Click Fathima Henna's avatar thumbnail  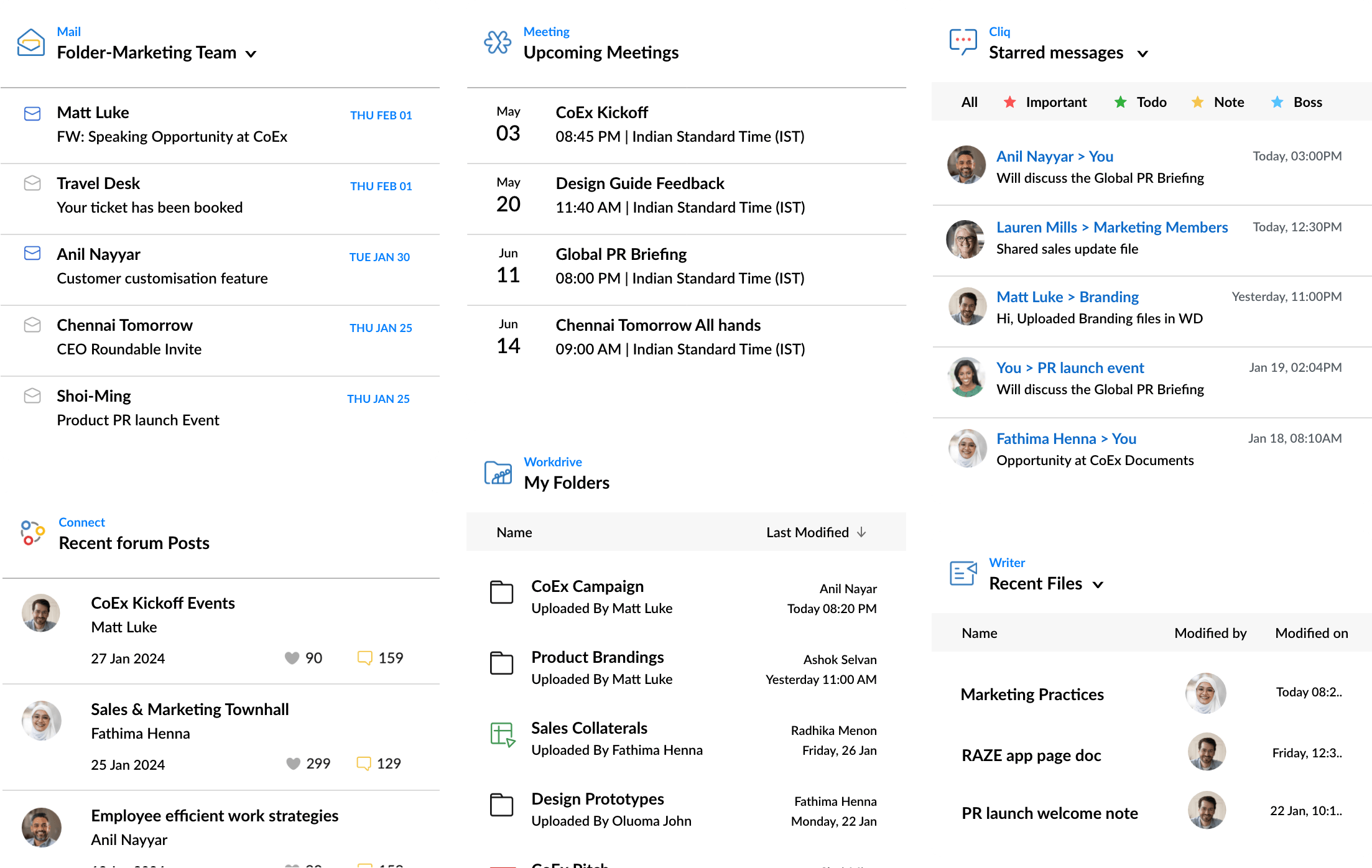(x=967, y=448)
